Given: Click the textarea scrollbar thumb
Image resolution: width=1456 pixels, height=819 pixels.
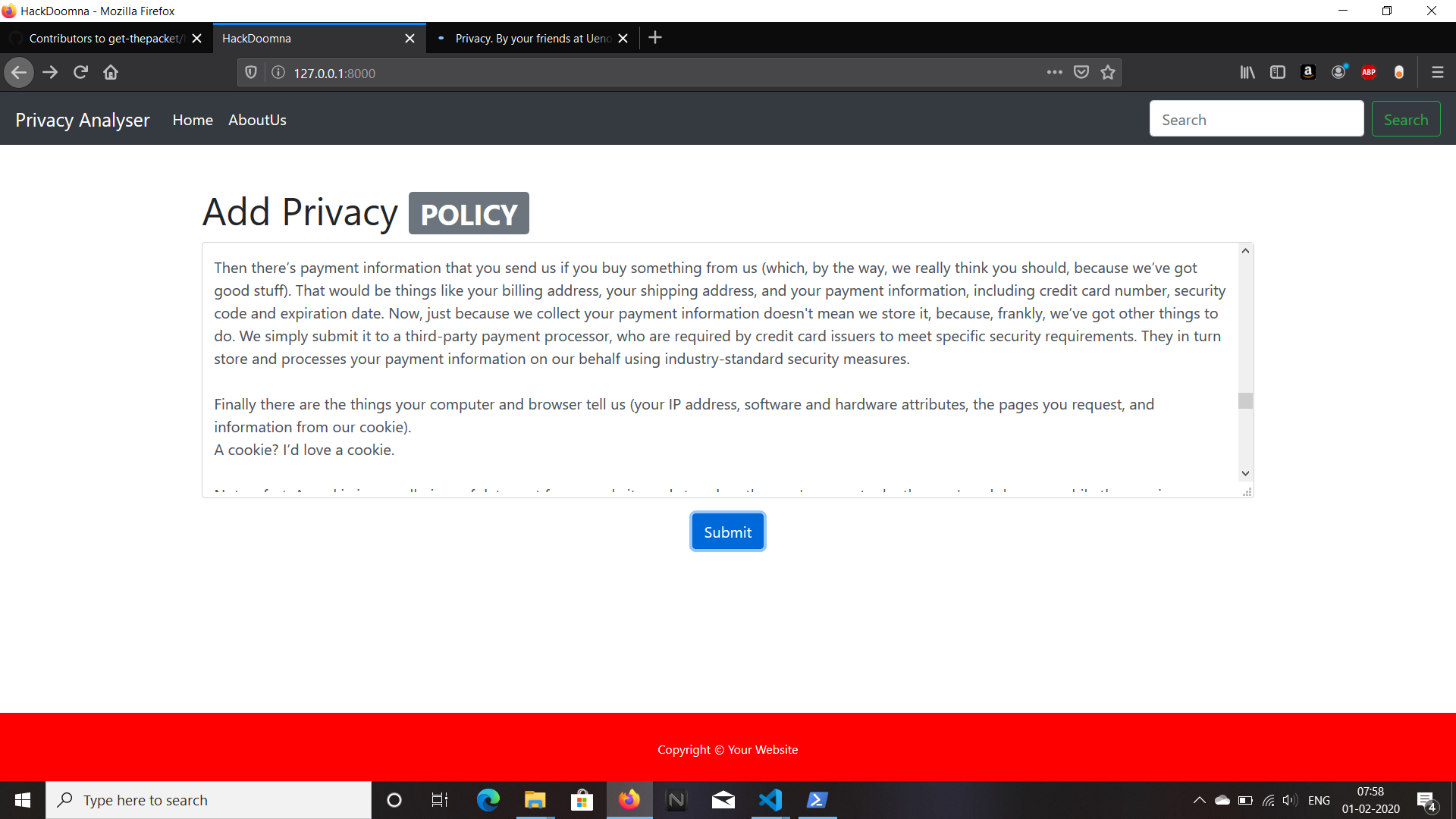Looking at the screenshot, I should pyautogui.click(x=1245, y=400).
